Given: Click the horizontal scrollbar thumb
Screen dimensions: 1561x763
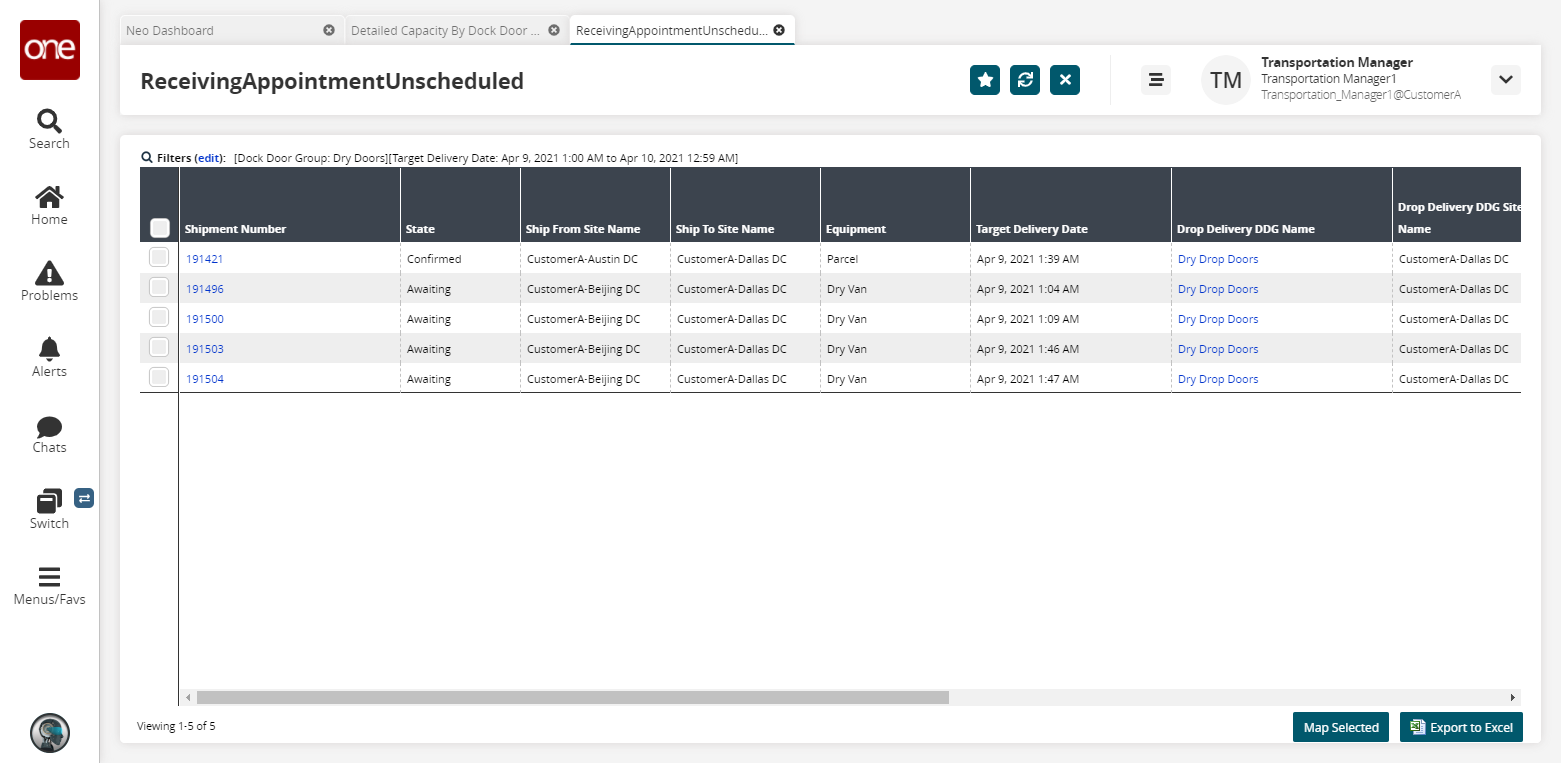Looking at the screenshot, I should click(x=573, y=697).
